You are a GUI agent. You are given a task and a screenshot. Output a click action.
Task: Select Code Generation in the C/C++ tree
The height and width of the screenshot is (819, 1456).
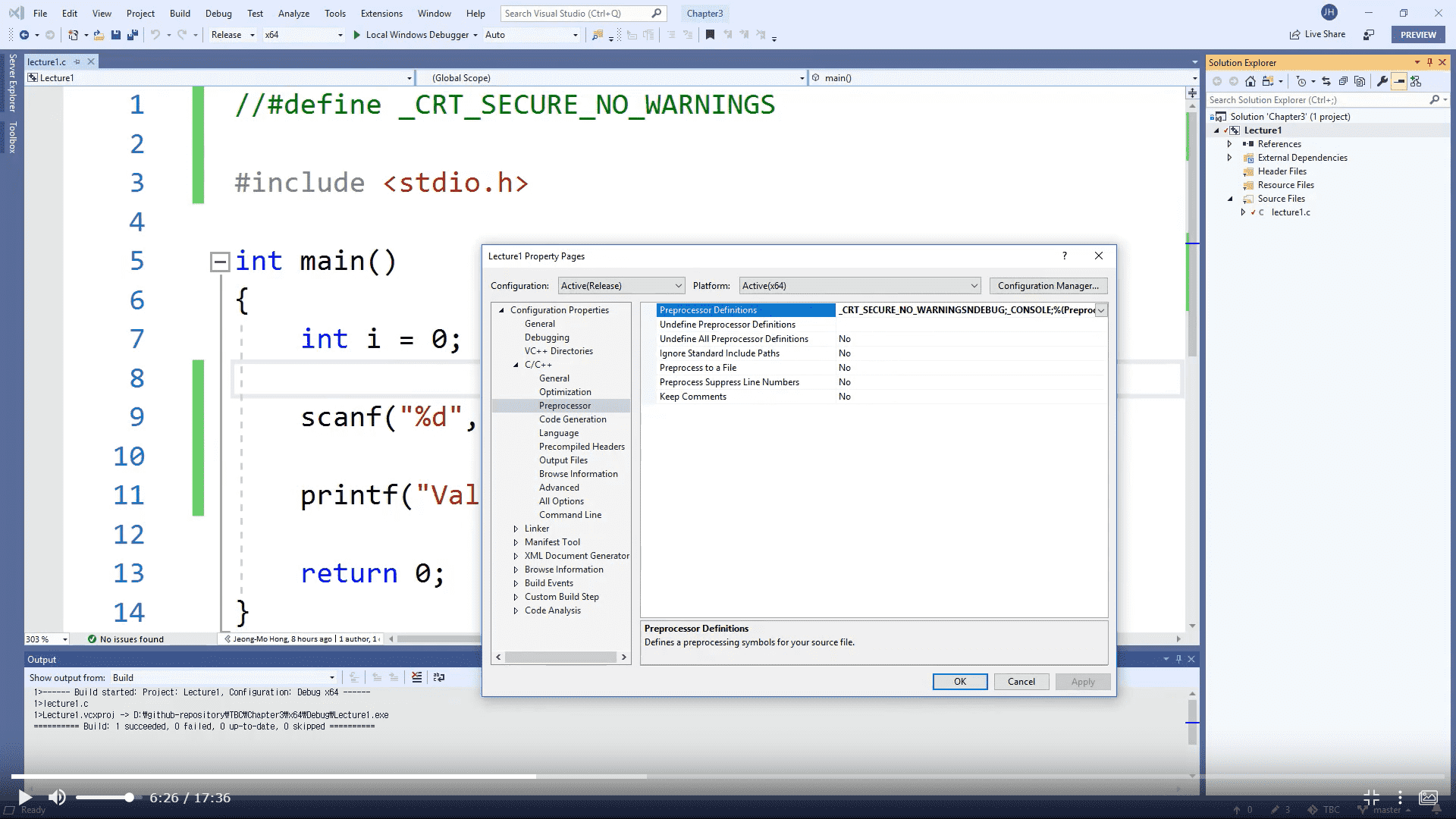pos(573,419)
